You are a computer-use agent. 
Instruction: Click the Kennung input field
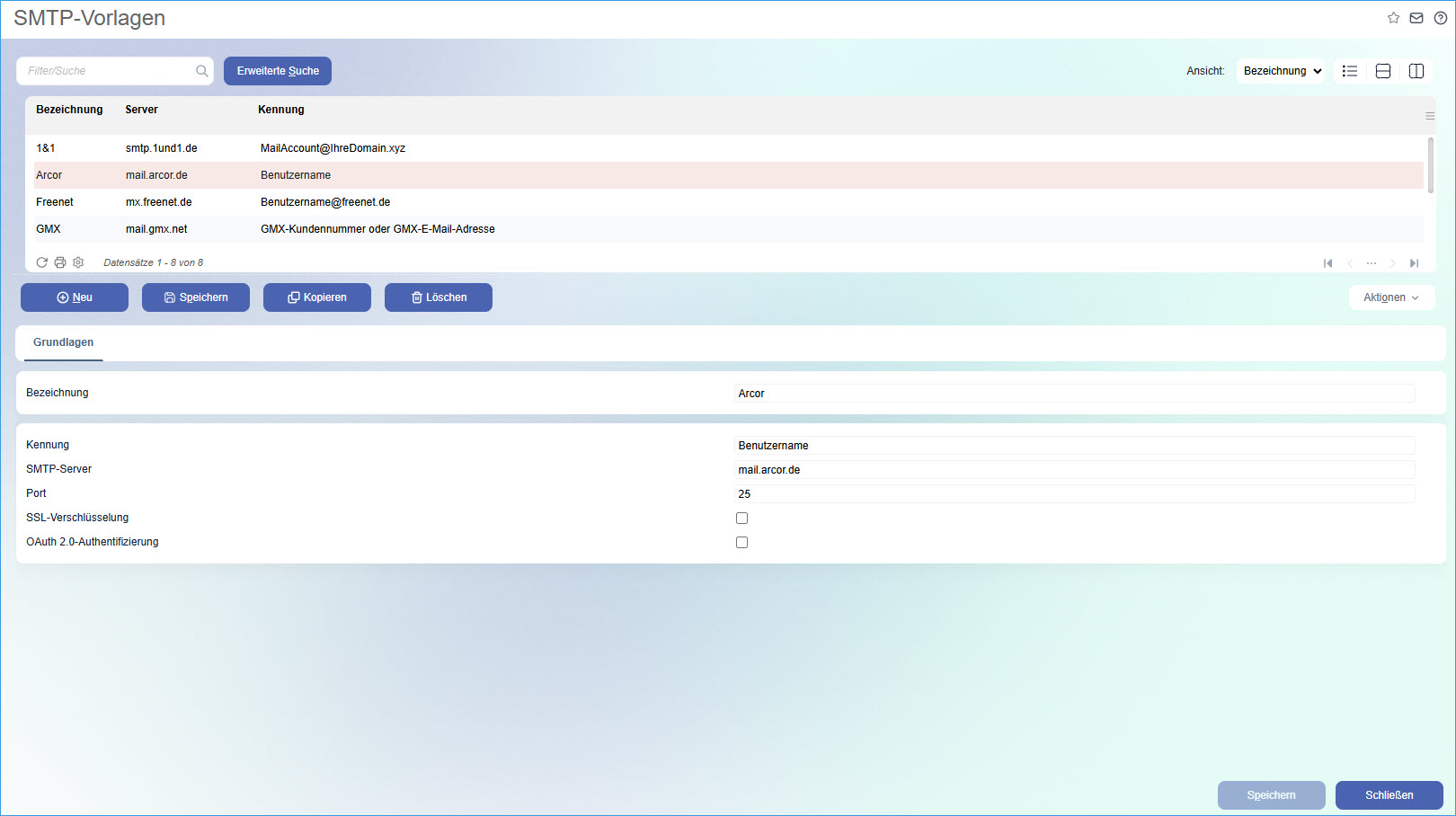tap(1075, 446)
